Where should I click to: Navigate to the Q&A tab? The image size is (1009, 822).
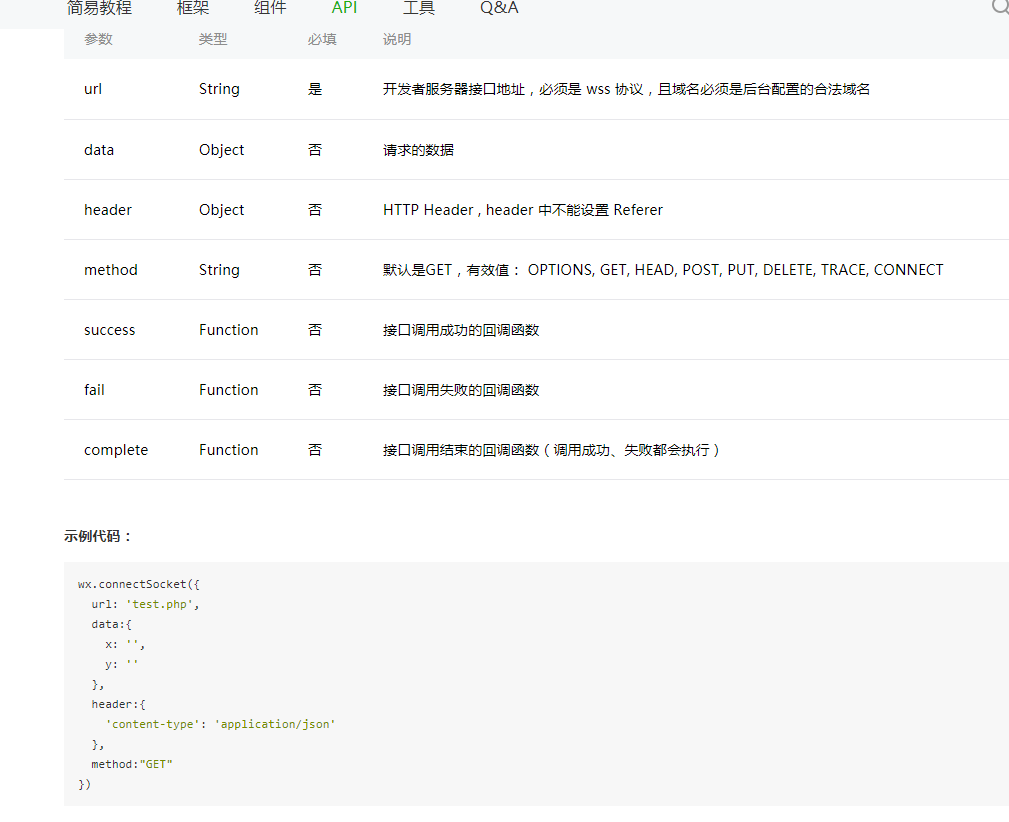(x=499, y=9)
